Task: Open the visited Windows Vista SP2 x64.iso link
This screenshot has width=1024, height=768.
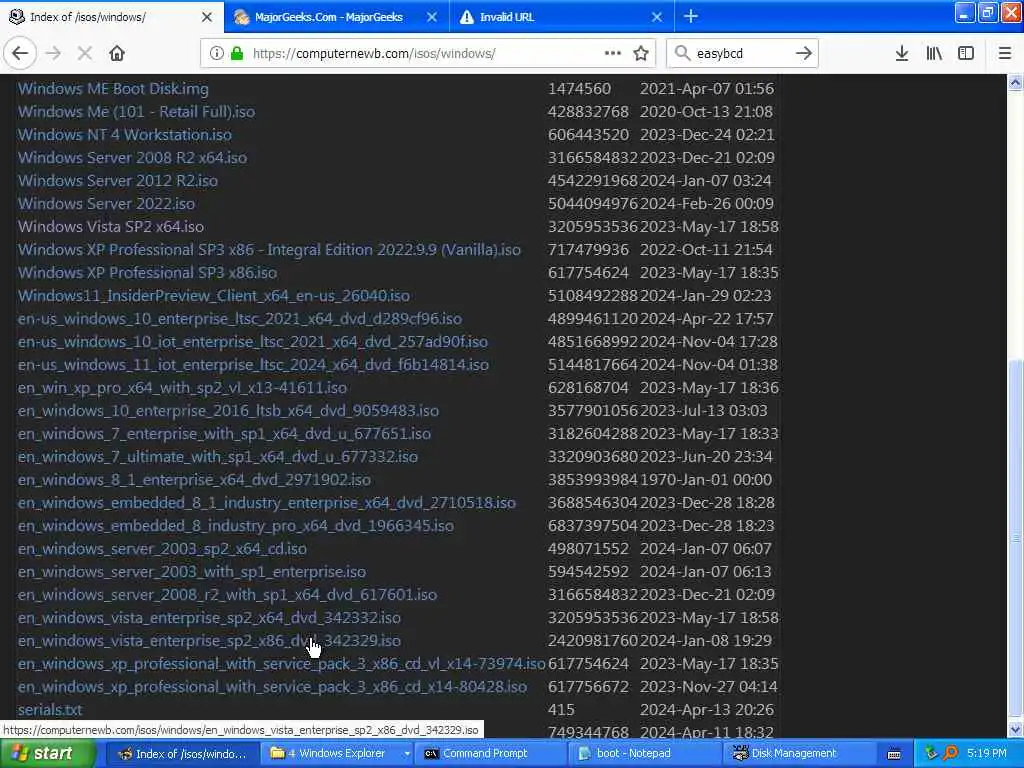Action: (x=111, y=227)
